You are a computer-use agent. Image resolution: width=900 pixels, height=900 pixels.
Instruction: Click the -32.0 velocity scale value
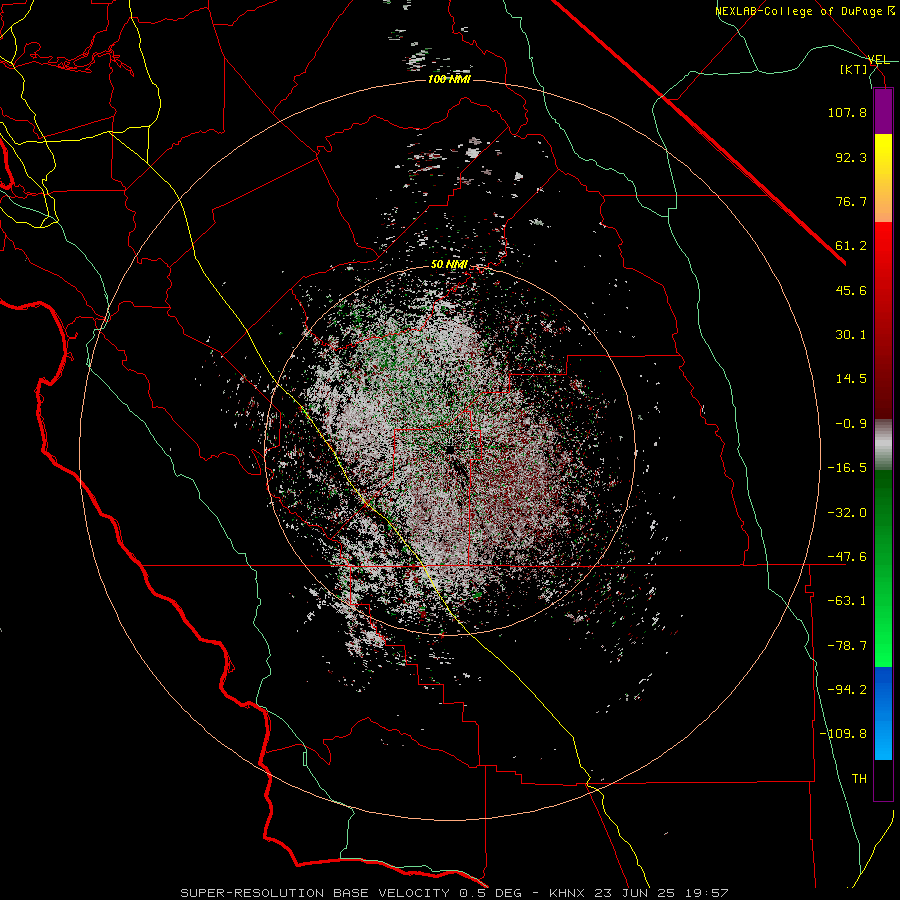click(x=847, y=513)
